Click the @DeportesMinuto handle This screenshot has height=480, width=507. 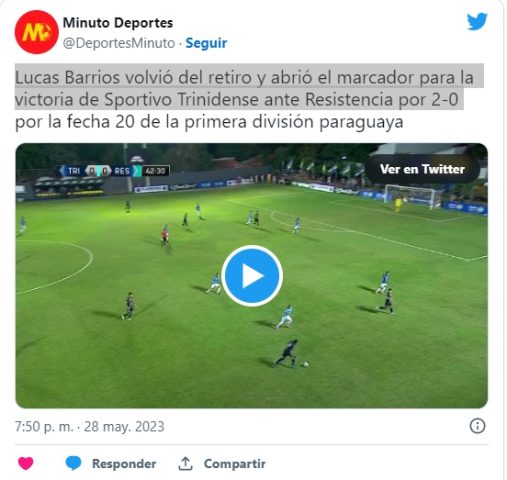click(x=119, y=43)
